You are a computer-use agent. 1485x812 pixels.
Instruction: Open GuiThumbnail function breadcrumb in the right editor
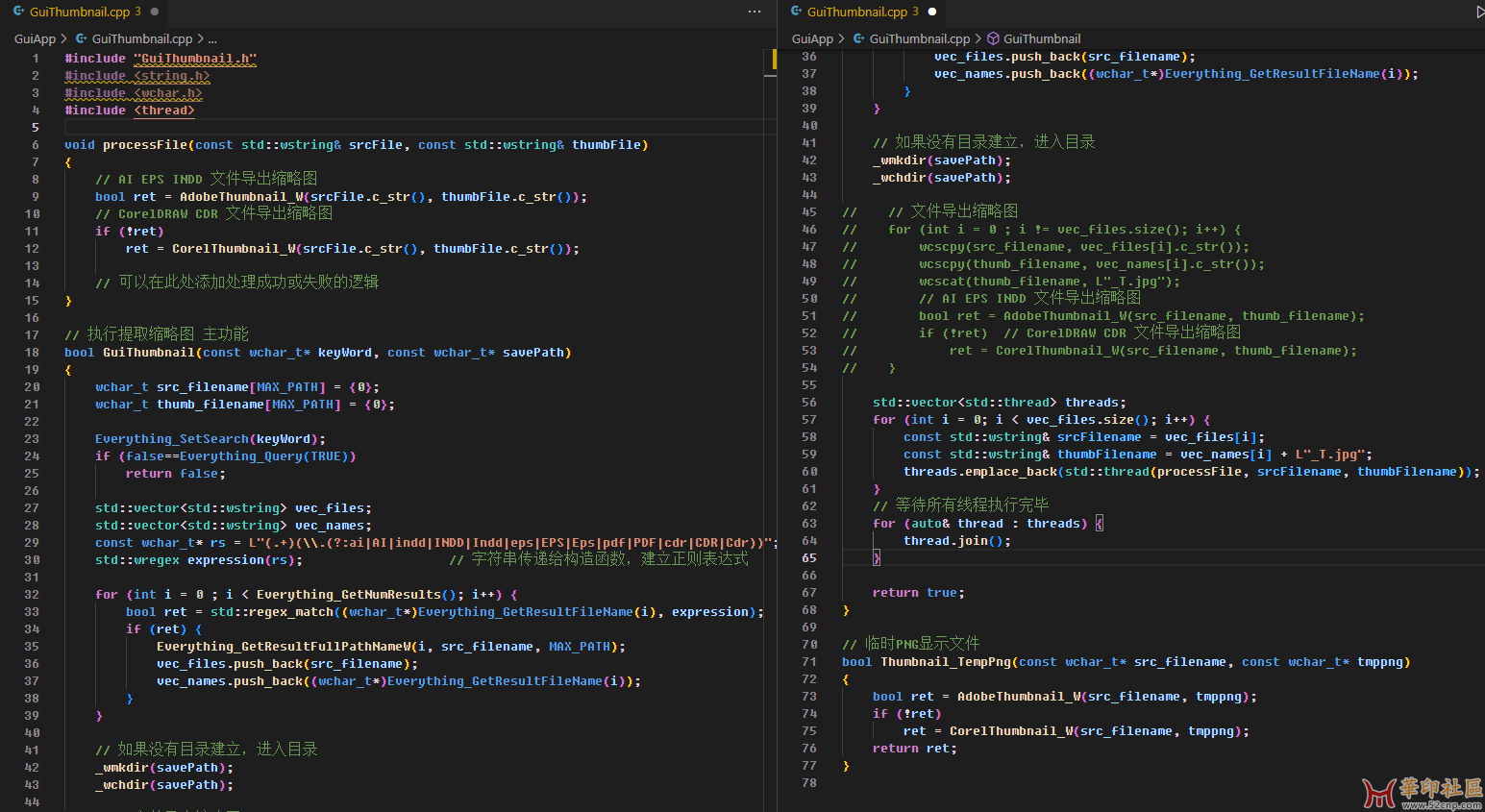1042,38
